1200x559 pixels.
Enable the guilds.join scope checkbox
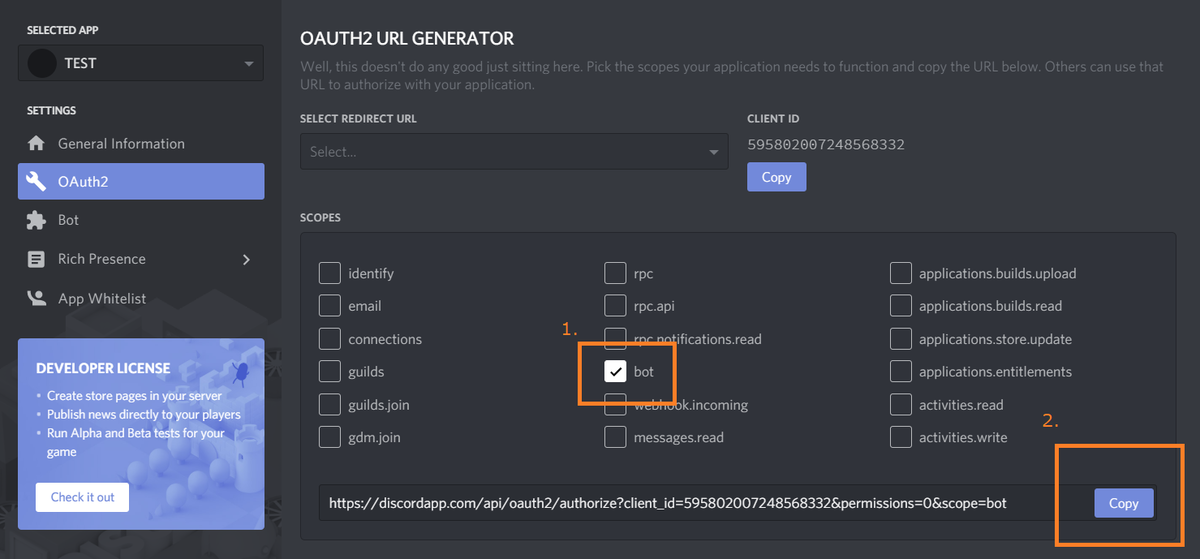pos(330,405)
